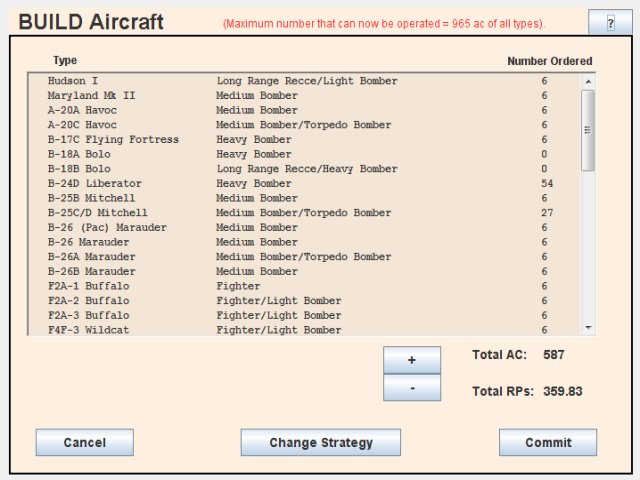
Task: Commit the aircraft build order
Action: 548,442
